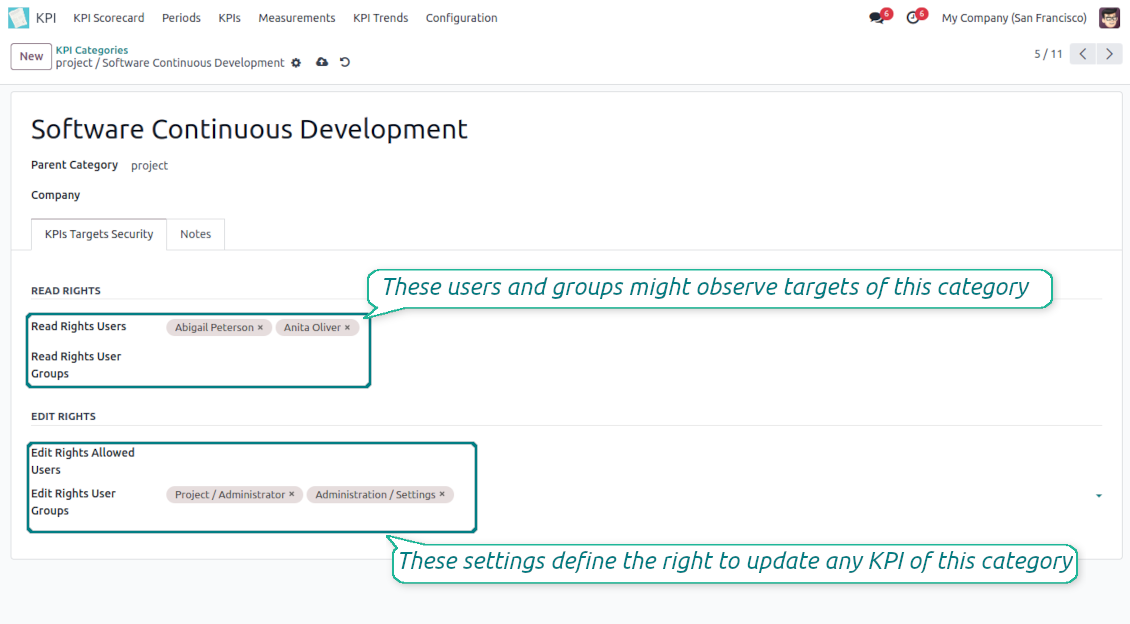Open the Measurements menu

coord(297,18)
